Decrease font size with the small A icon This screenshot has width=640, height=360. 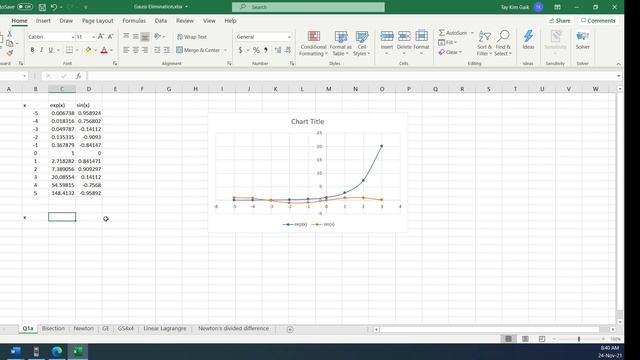click(x=110, y=37)
